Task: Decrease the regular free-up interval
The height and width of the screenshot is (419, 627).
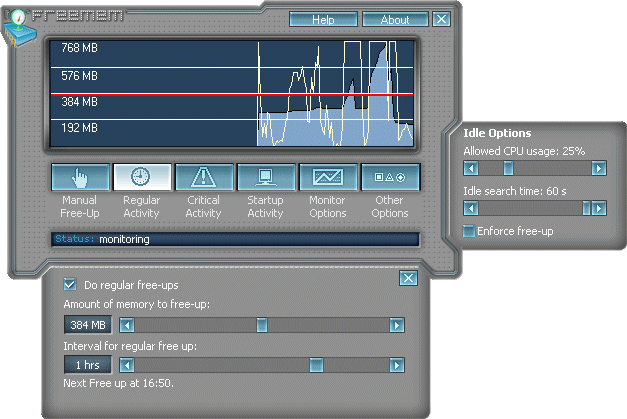Action: (127, 365)
